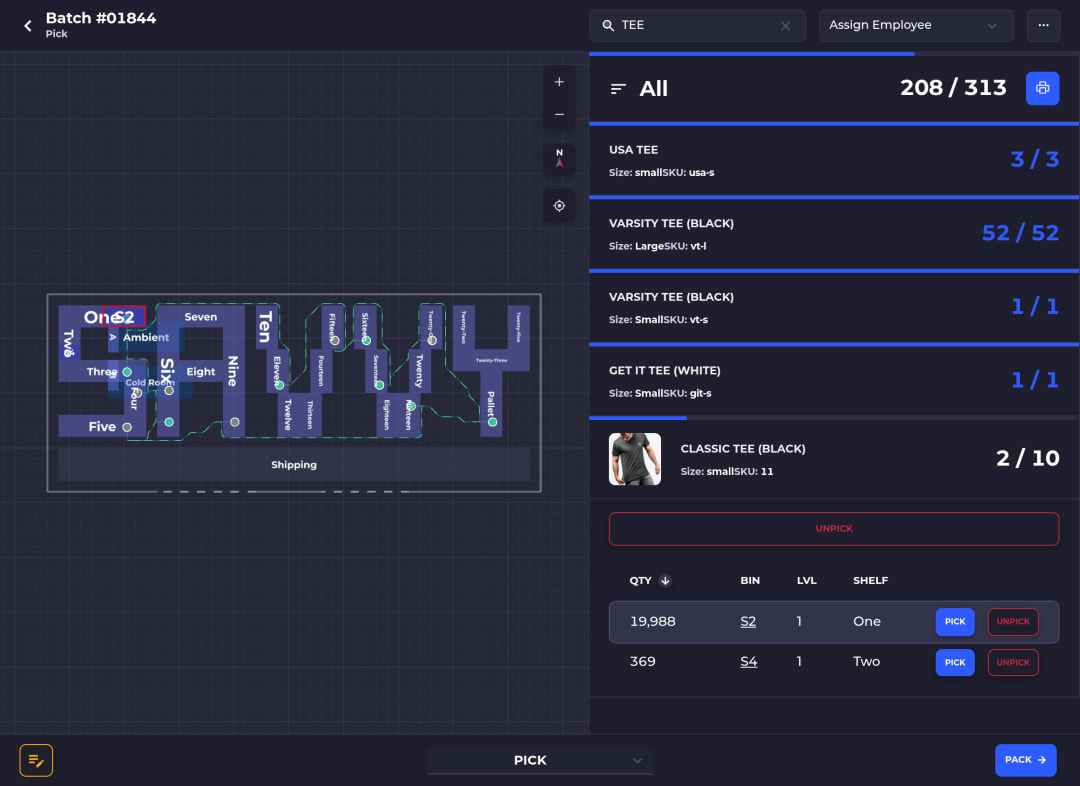The height and width of the screenshot is (786, 1080).
Task: Click the SHELF column header
Action: pyautogui.click(x=870, y=581)
